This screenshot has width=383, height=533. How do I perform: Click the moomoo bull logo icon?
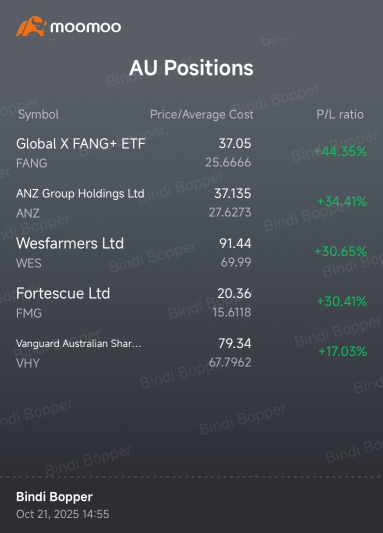coord(31,26)
